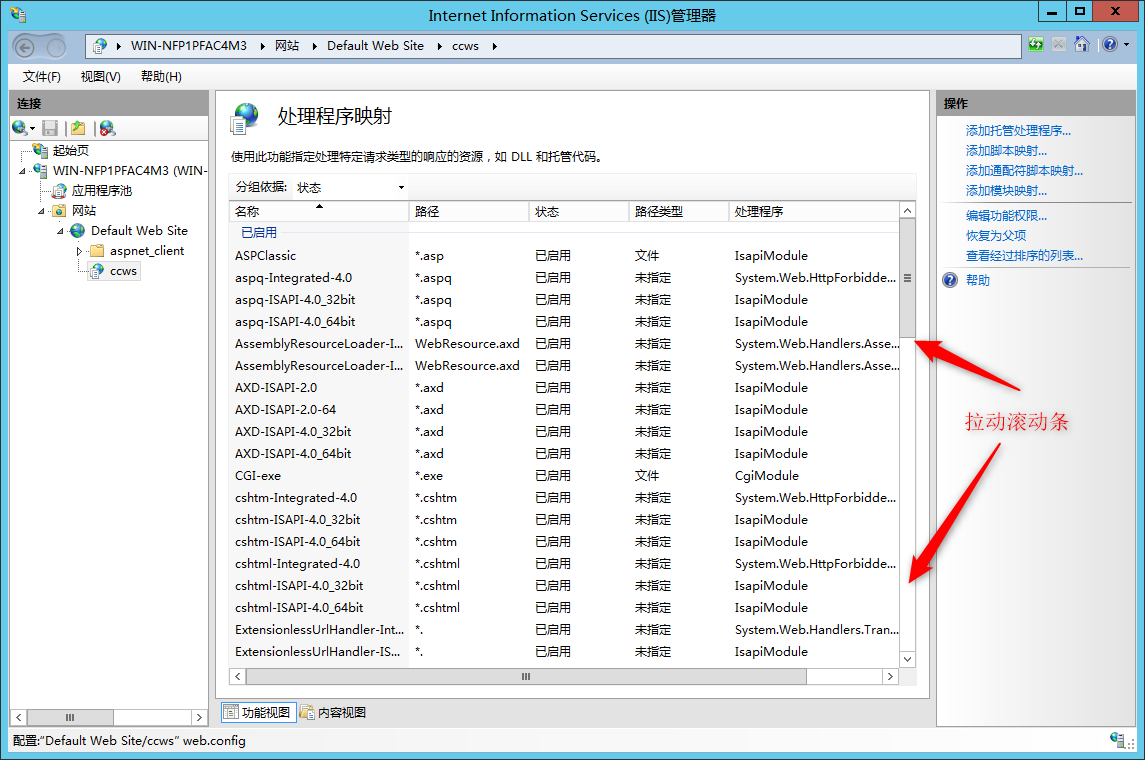Click 添加脚本映射... link
The width and height of the screenshot is (1145, 760).
point(1006,150)
